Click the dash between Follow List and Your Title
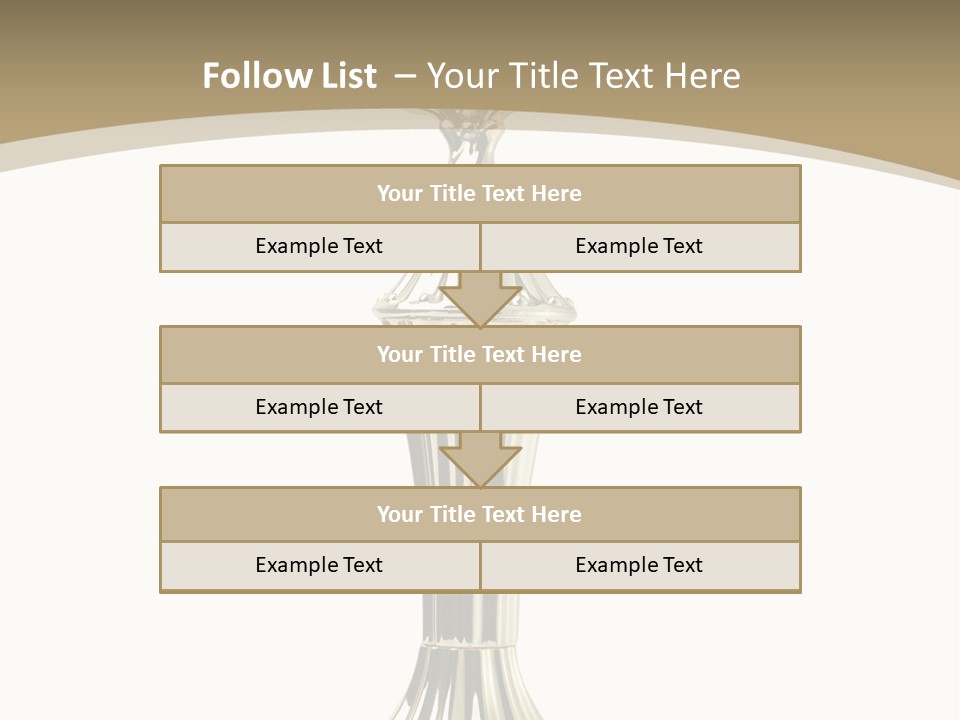 pos(402,76)
